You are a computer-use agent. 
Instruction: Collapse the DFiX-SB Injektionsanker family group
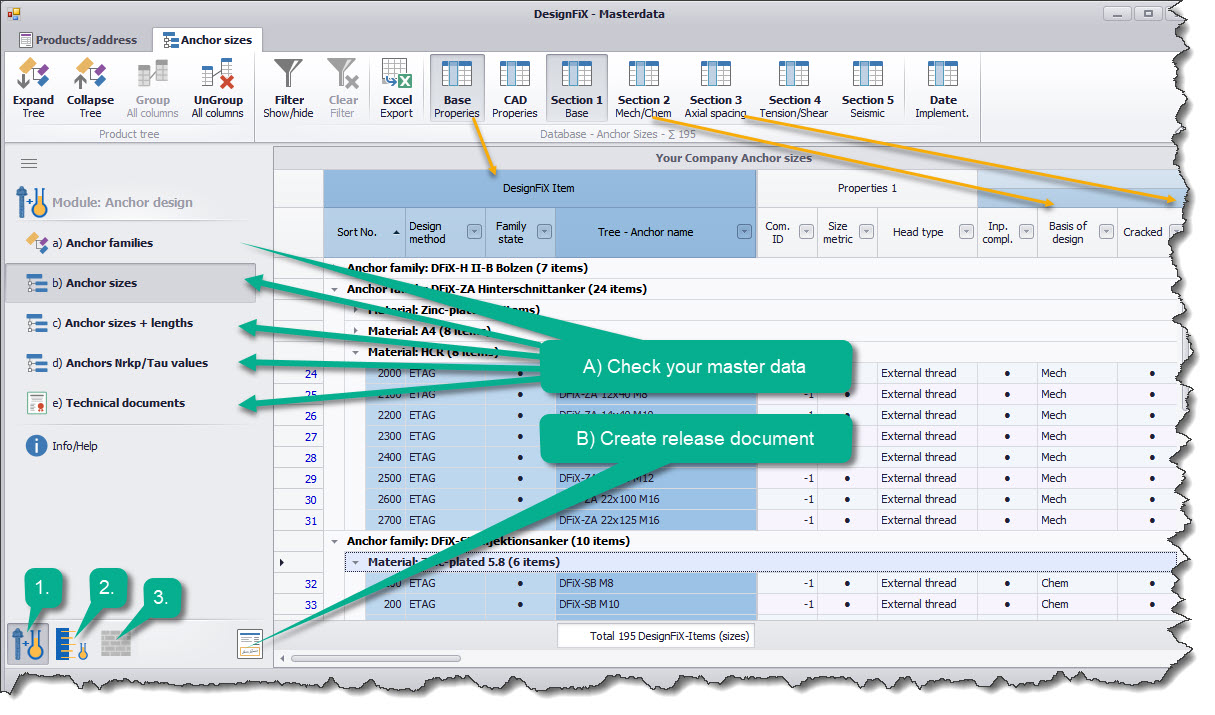(334, 541)
